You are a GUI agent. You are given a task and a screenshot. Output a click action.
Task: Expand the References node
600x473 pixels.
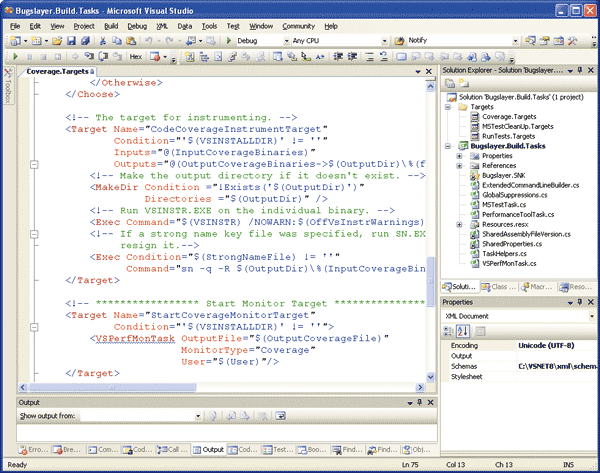[x=459, y=166]
